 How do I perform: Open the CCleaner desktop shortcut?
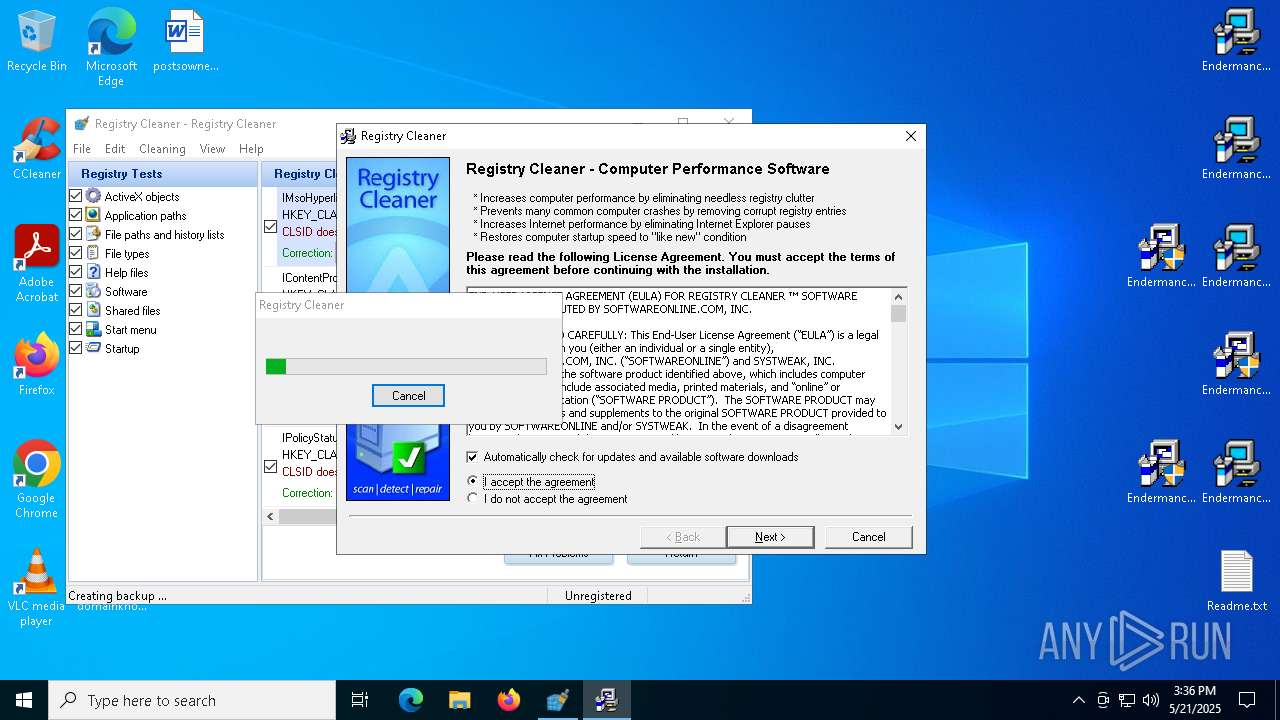click(x=37, y=149)
